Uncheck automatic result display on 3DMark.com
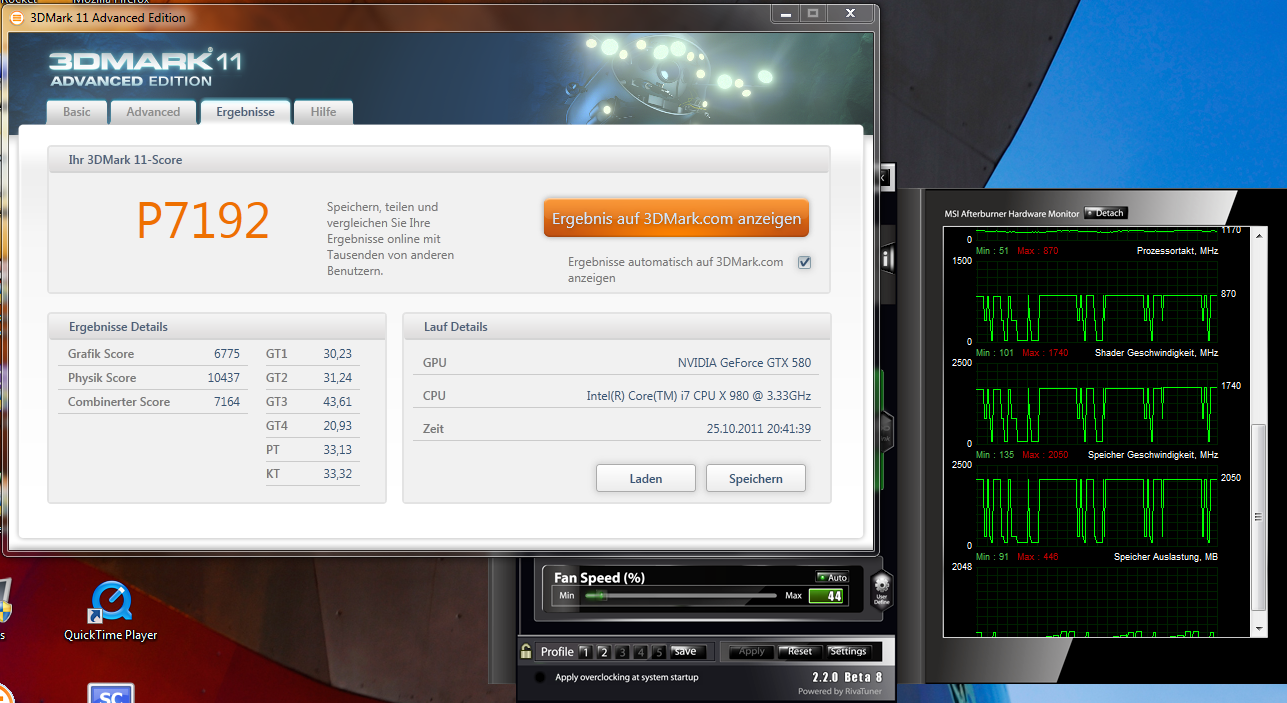1287x703 pixels. click(x=804, y=262)
